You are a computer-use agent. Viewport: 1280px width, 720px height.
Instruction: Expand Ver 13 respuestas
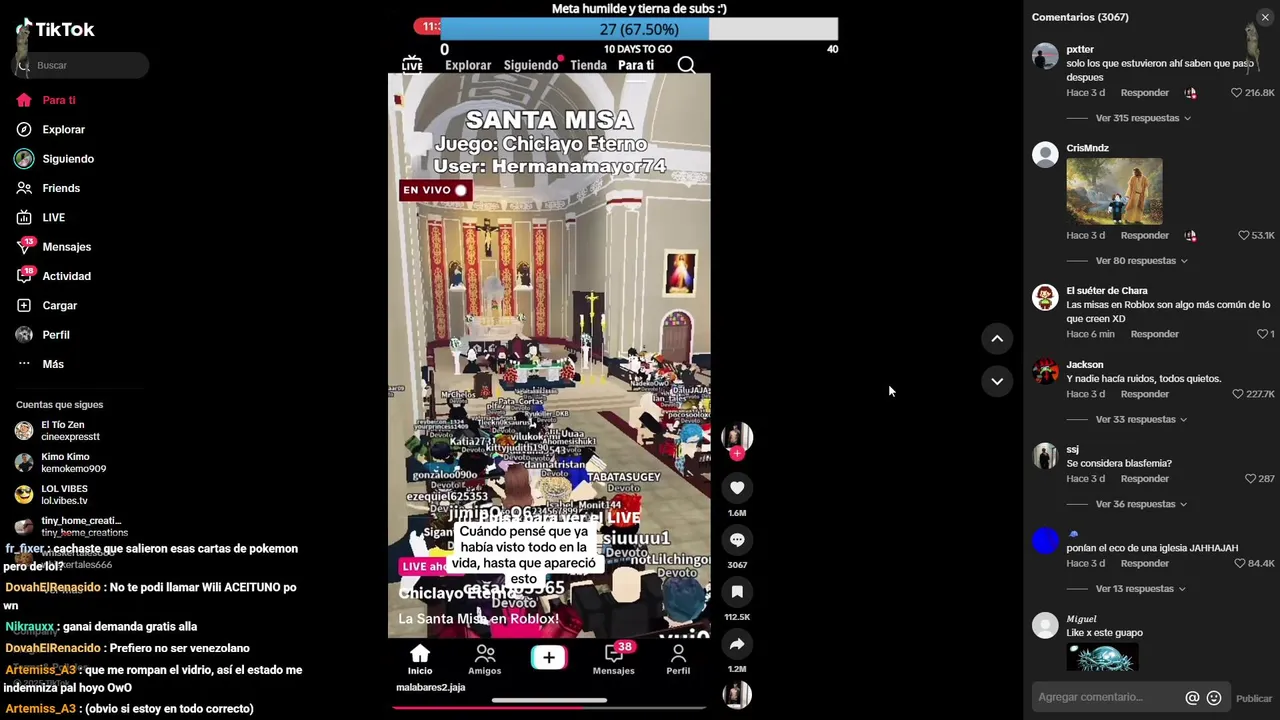click(1141, 589)
